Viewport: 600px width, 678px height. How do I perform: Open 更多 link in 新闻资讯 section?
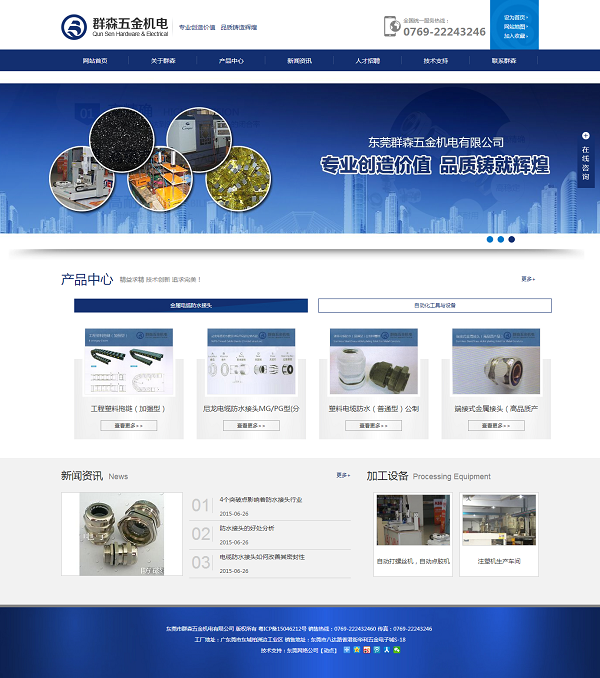(x=343, y=475)
